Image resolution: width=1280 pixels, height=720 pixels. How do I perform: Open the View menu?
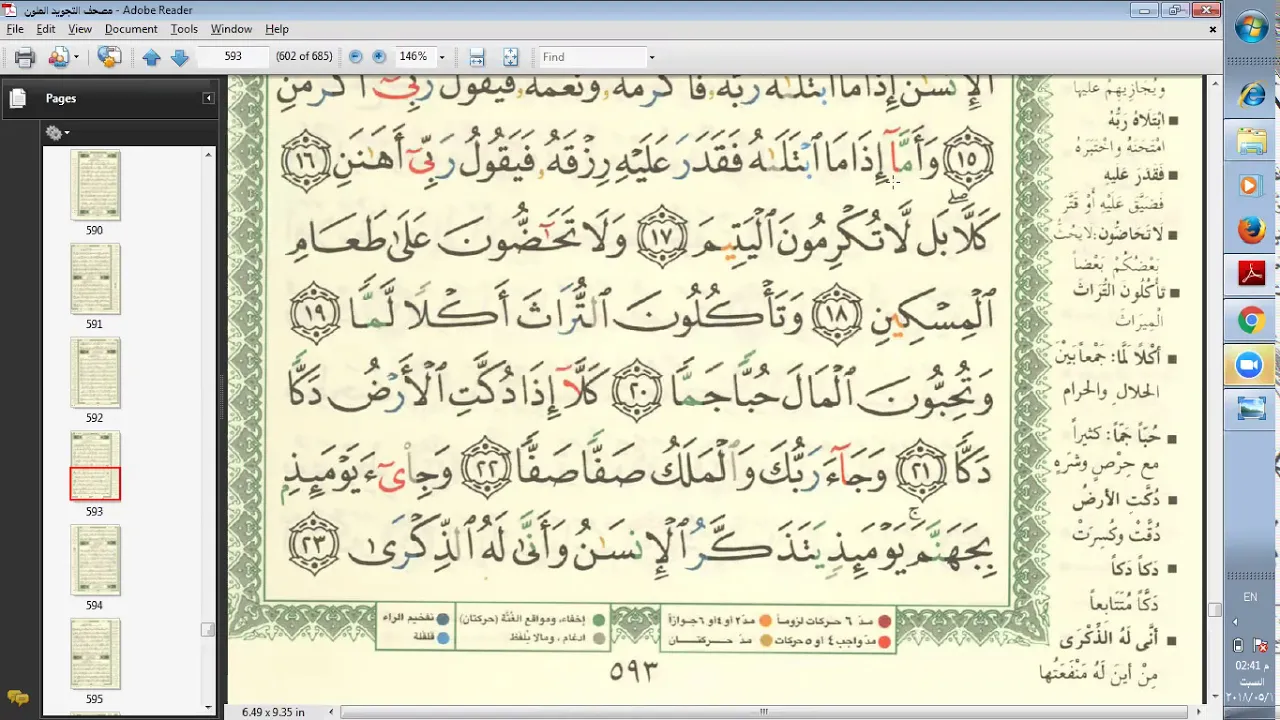(80, 29)
